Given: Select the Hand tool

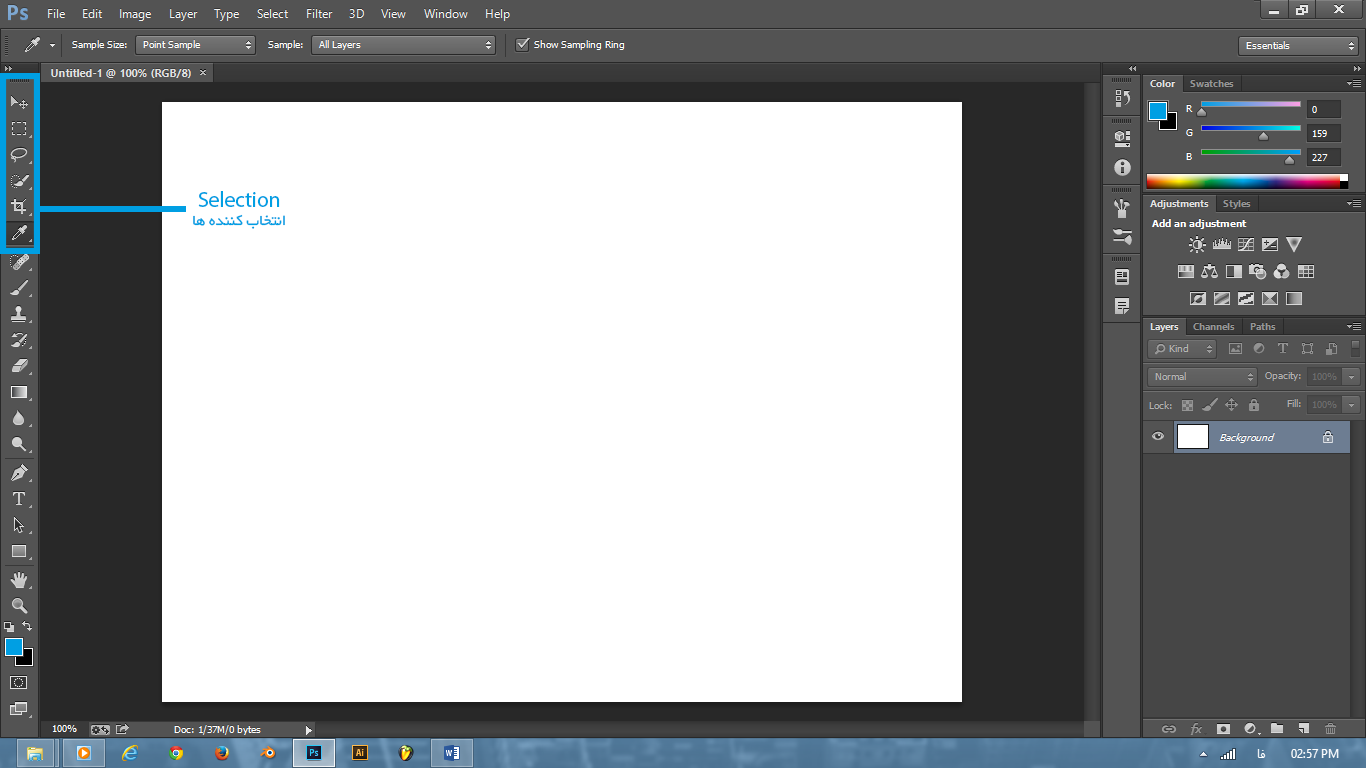Looking at the screenshot, I should tap(19, 579).
